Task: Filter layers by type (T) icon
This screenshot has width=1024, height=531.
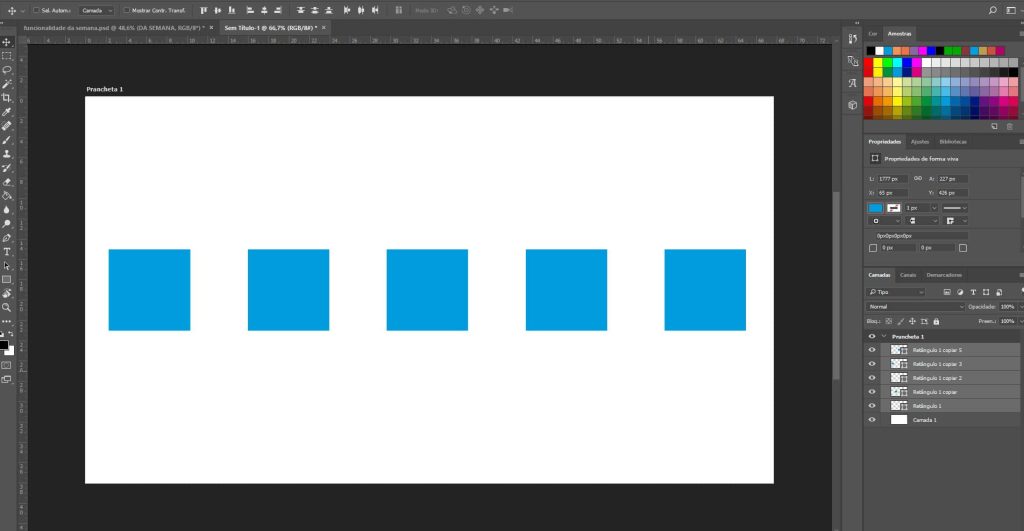Action: [x=973, y=292]
